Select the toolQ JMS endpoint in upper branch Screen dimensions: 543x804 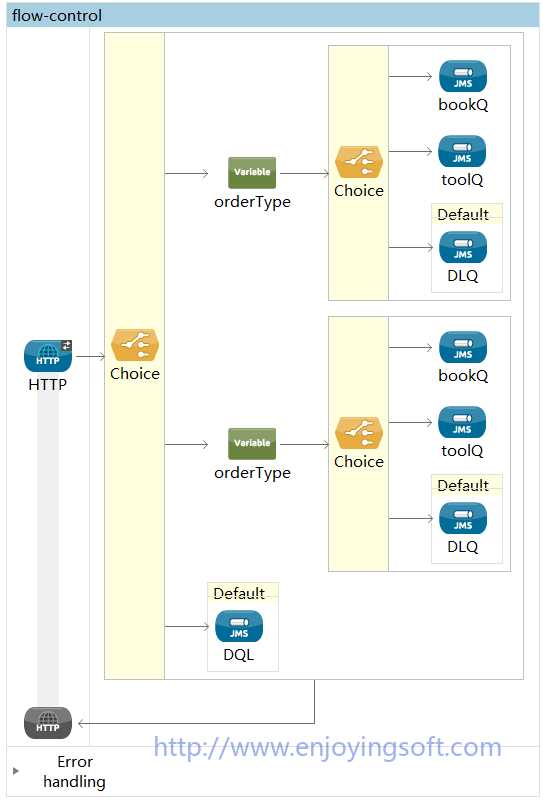click(462, 151)
